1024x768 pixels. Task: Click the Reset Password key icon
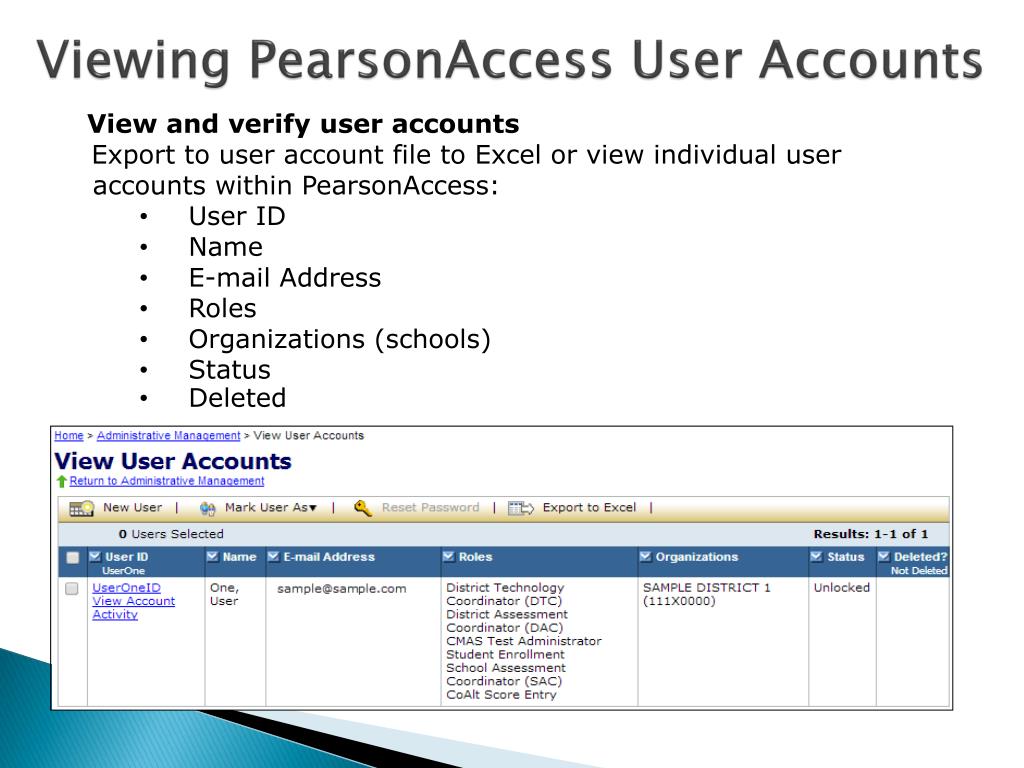pos(362,507)
